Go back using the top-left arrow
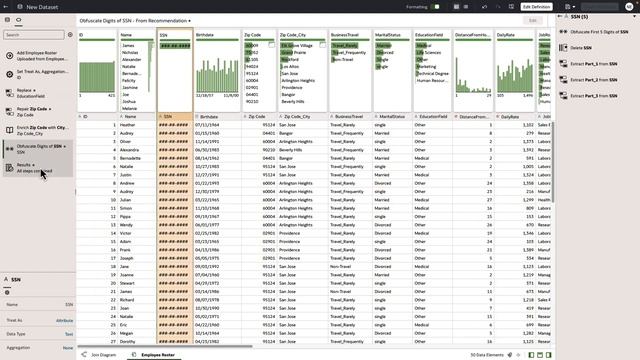Screen dimensions: 640x360 pos(6,7)
